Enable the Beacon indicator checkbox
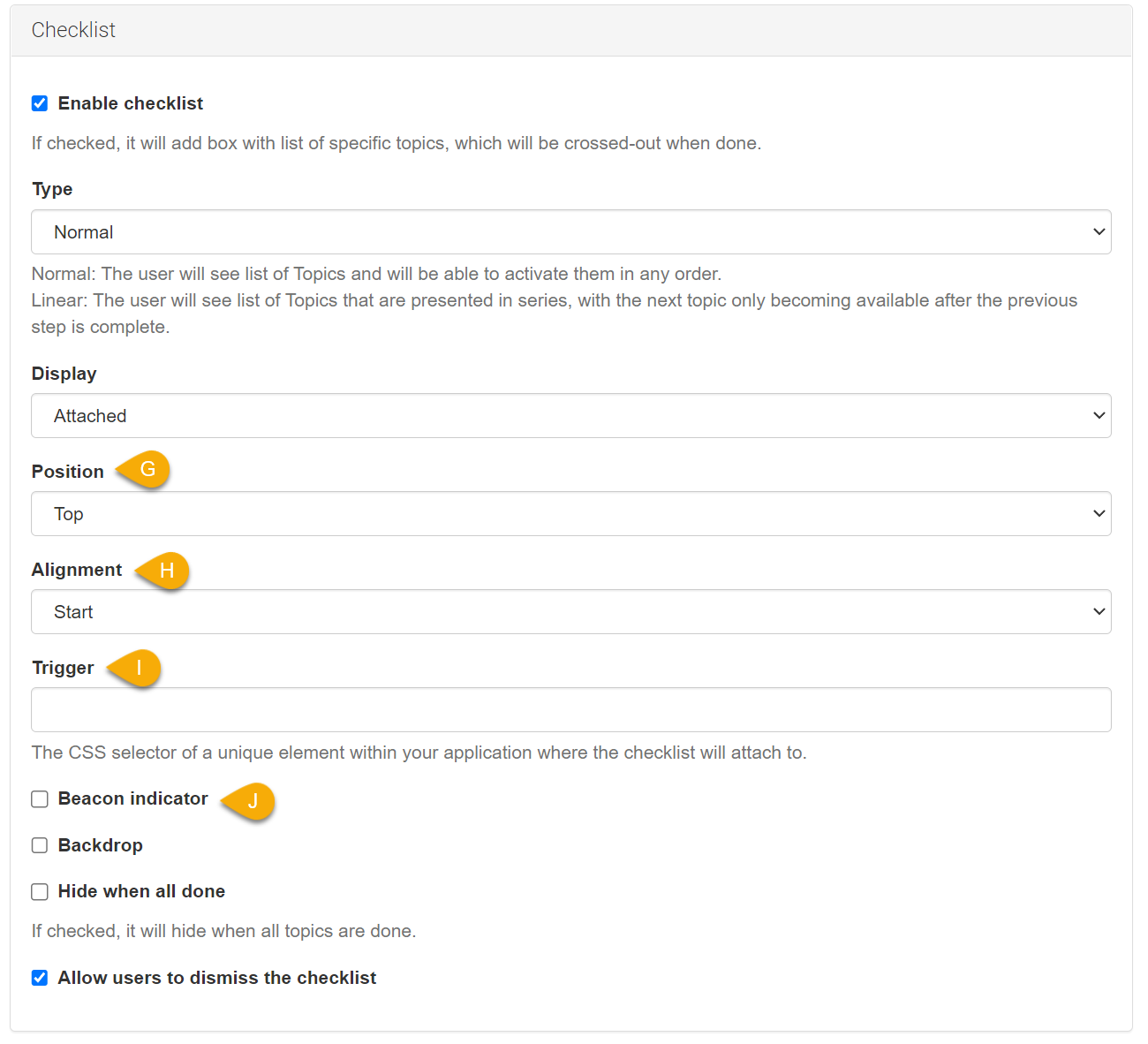This screenshot has height=1044, width=1148. 40,799
